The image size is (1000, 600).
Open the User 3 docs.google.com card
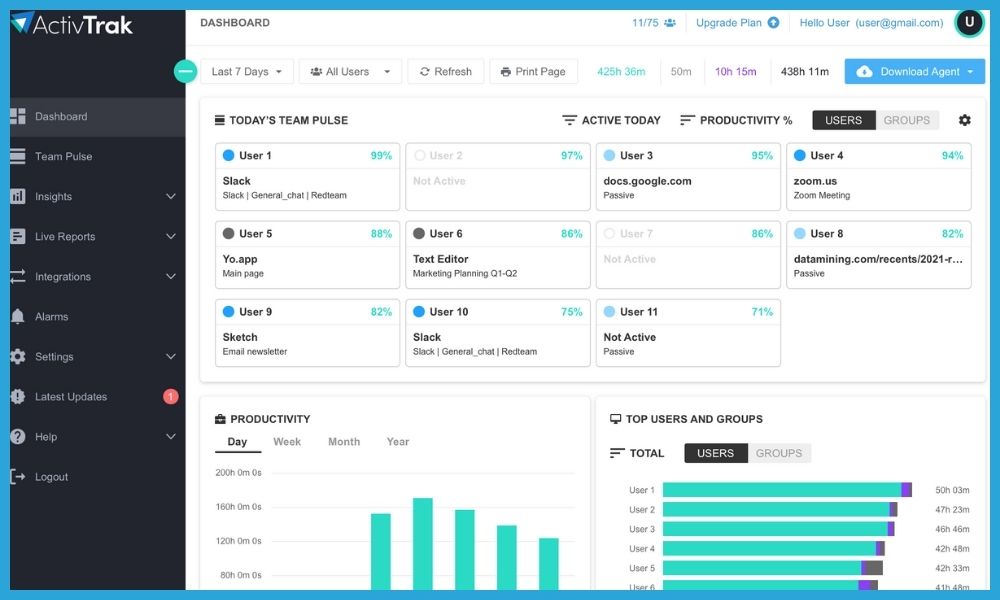tap(688, 177)
